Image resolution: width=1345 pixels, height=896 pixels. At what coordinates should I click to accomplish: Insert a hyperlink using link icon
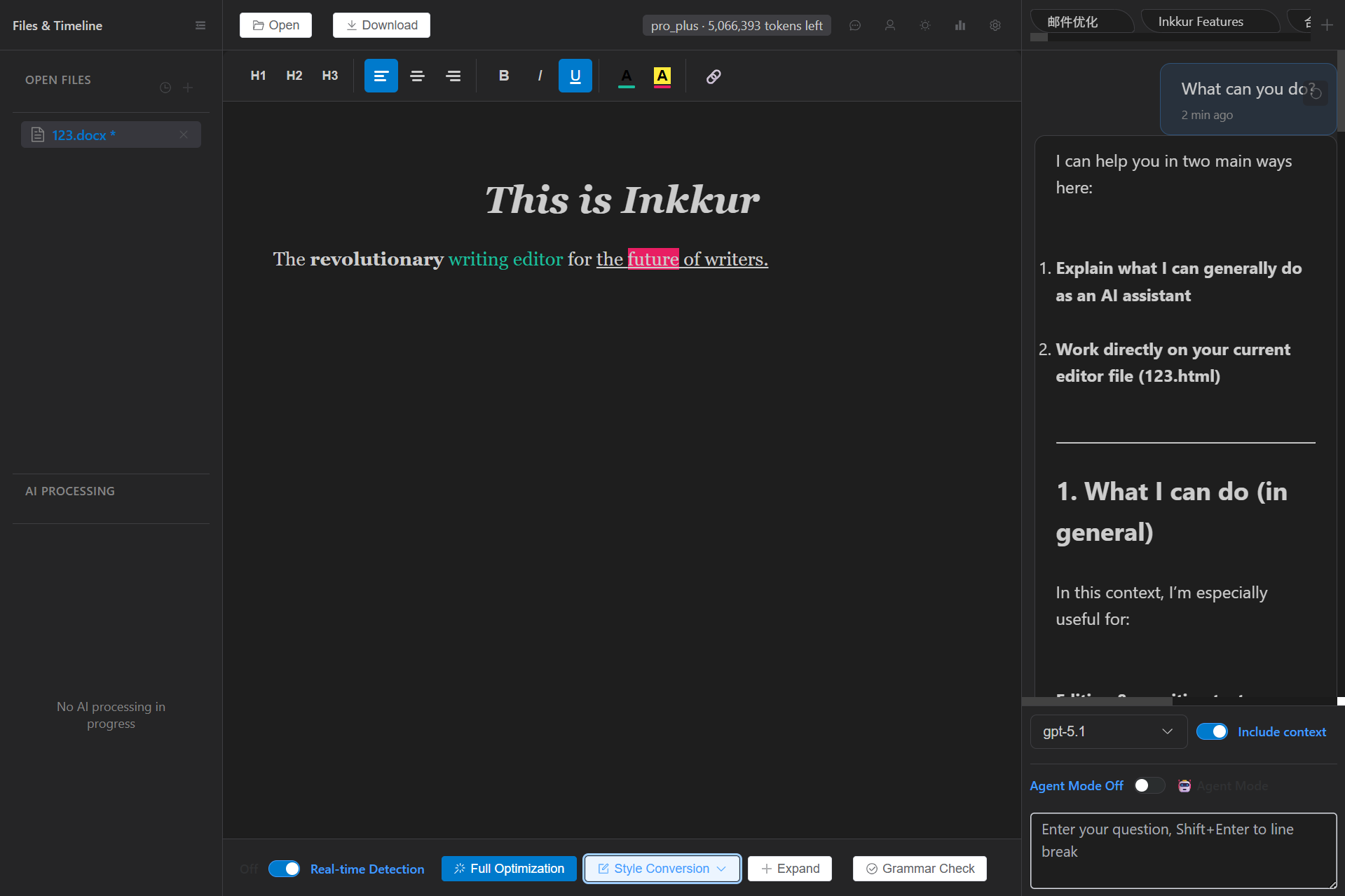click(x=714, y=76)
